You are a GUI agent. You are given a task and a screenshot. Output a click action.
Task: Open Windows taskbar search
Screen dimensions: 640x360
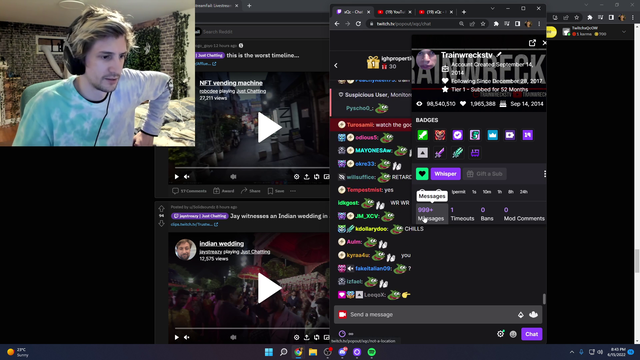coord(283,352)
